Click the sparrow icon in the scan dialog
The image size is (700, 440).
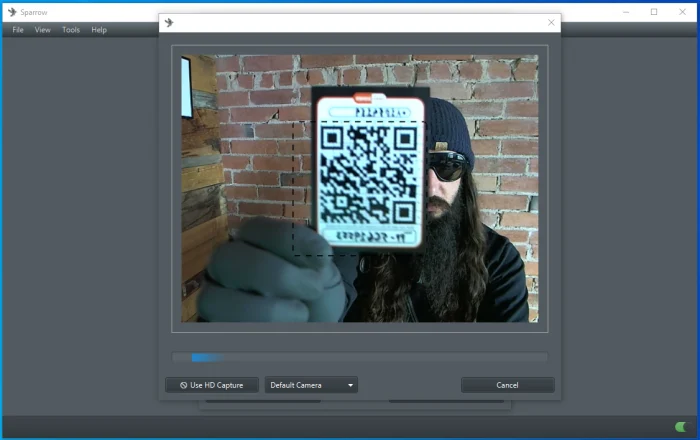pyautogui.click(x=169, y=22)
